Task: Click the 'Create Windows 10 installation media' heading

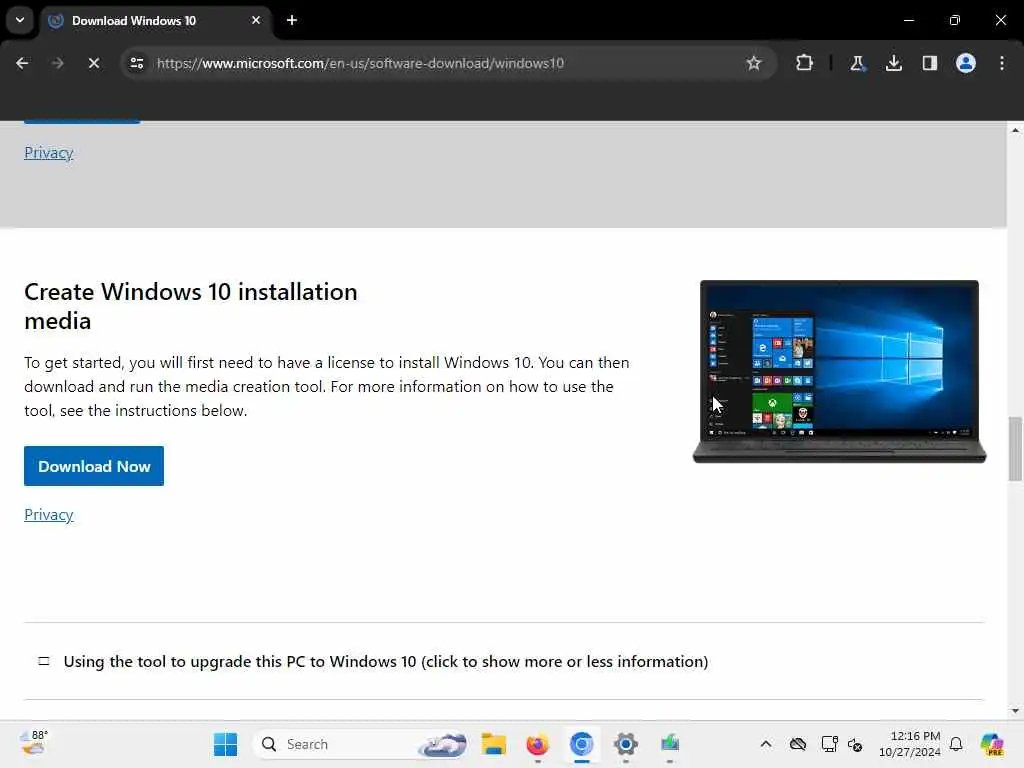Action: pyautogui.click(x=191, y=306)
